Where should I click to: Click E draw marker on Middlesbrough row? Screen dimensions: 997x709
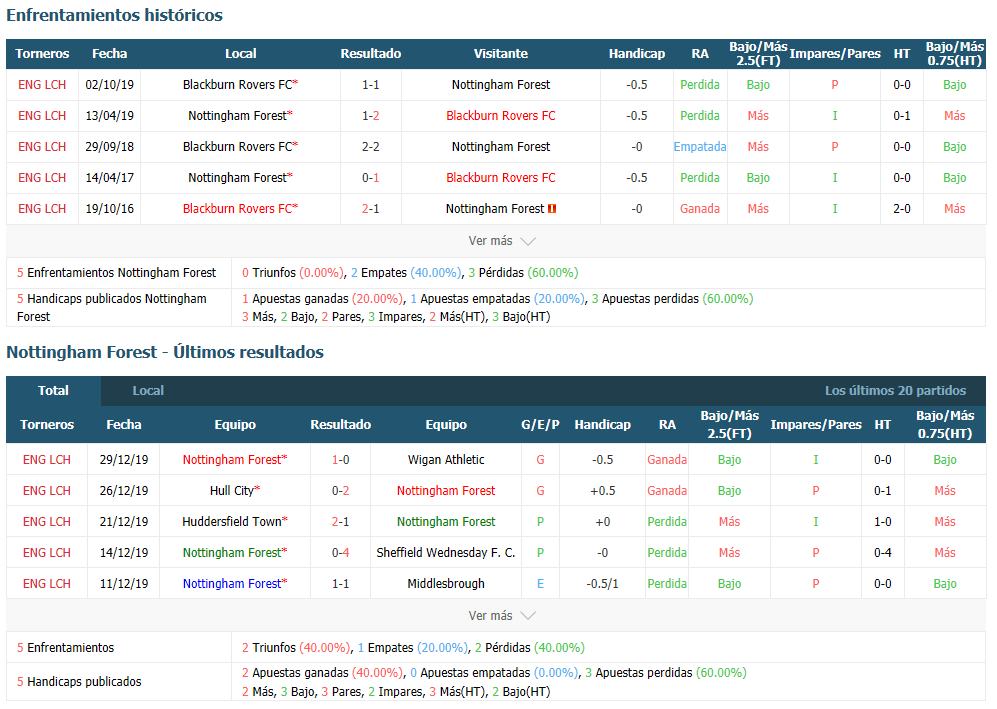click(540, 584)
